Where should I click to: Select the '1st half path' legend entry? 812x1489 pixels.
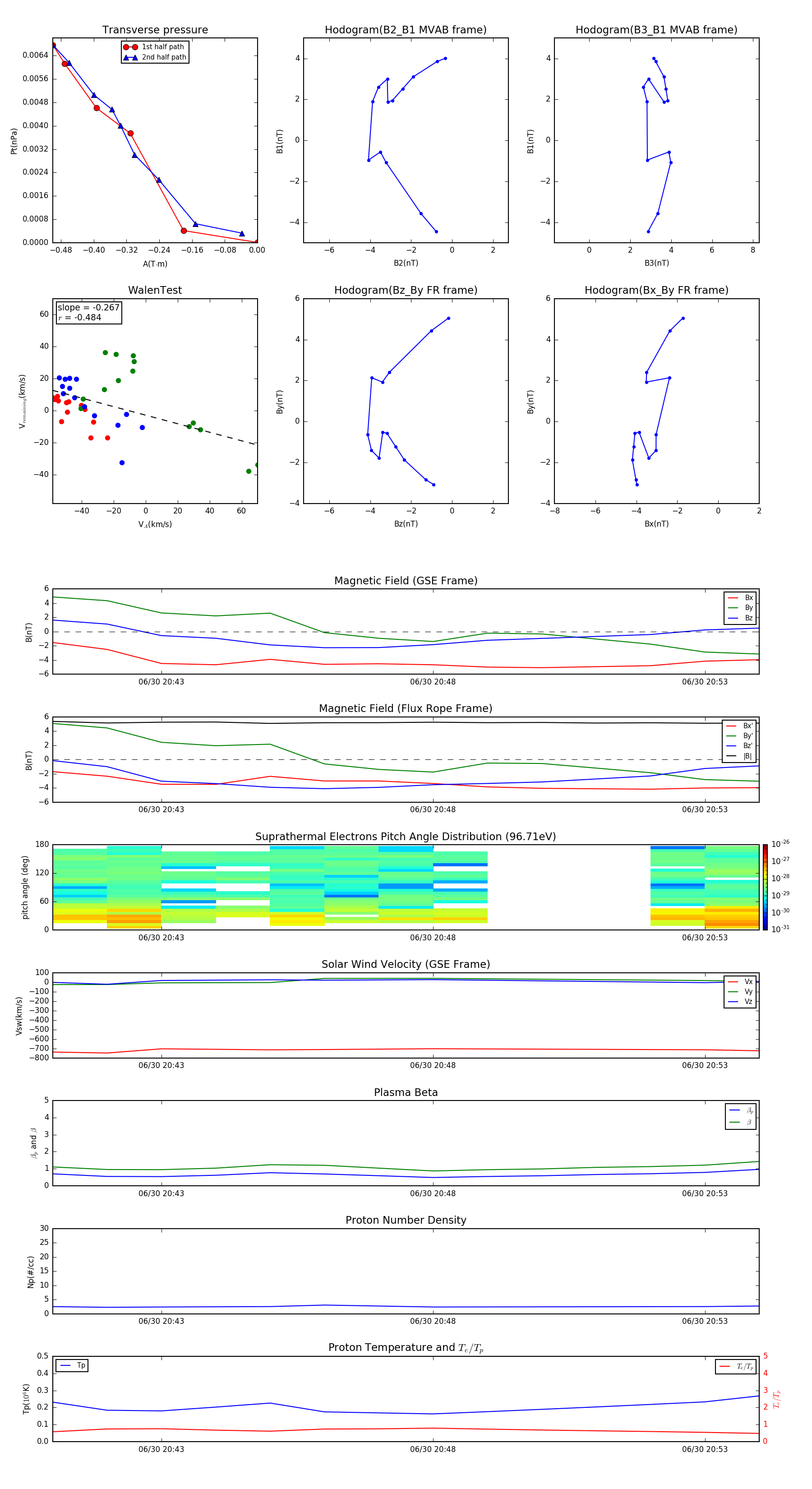click(x=154, y=47)
